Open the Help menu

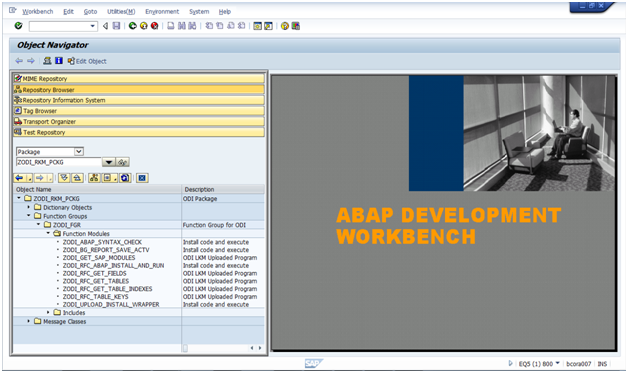(x=225, y=12)
